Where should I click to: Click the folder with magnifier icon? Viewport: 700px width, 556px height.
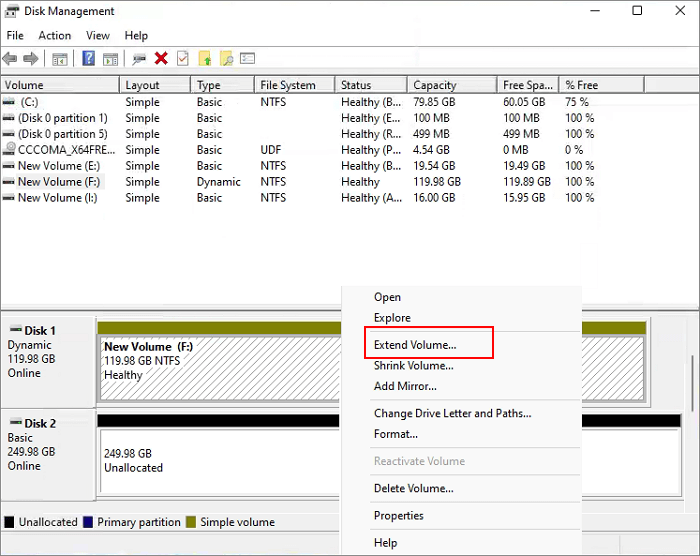click(x=226, y=59)
